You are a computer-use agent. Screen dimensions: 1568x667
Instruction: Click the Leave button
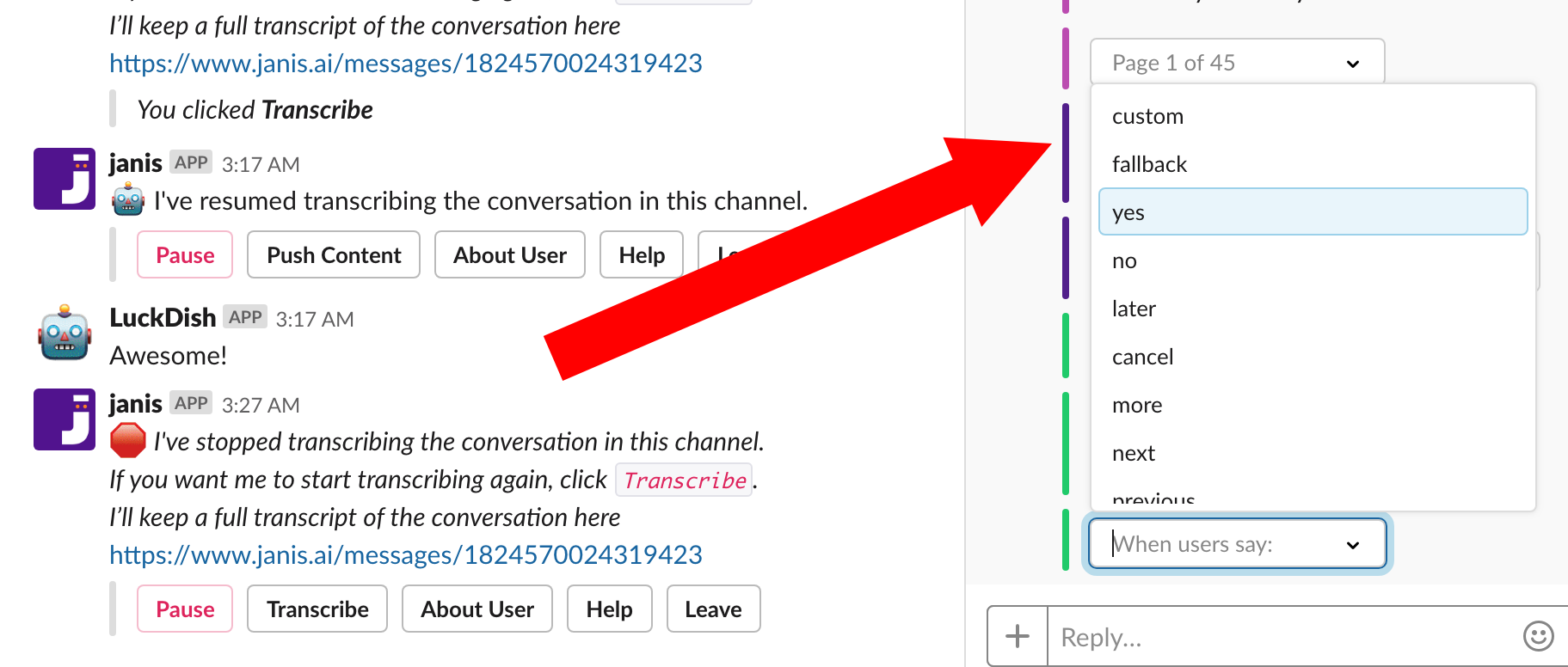713,609
